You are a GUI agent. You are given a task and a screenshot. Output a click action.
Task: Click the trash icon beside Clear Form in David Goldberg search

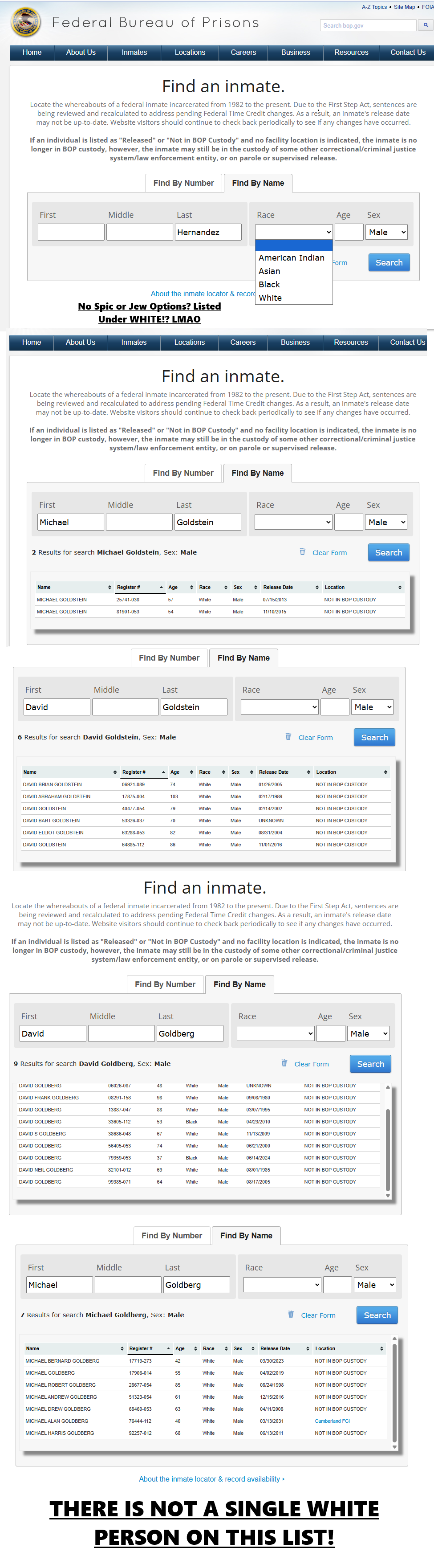(284, 1063)
